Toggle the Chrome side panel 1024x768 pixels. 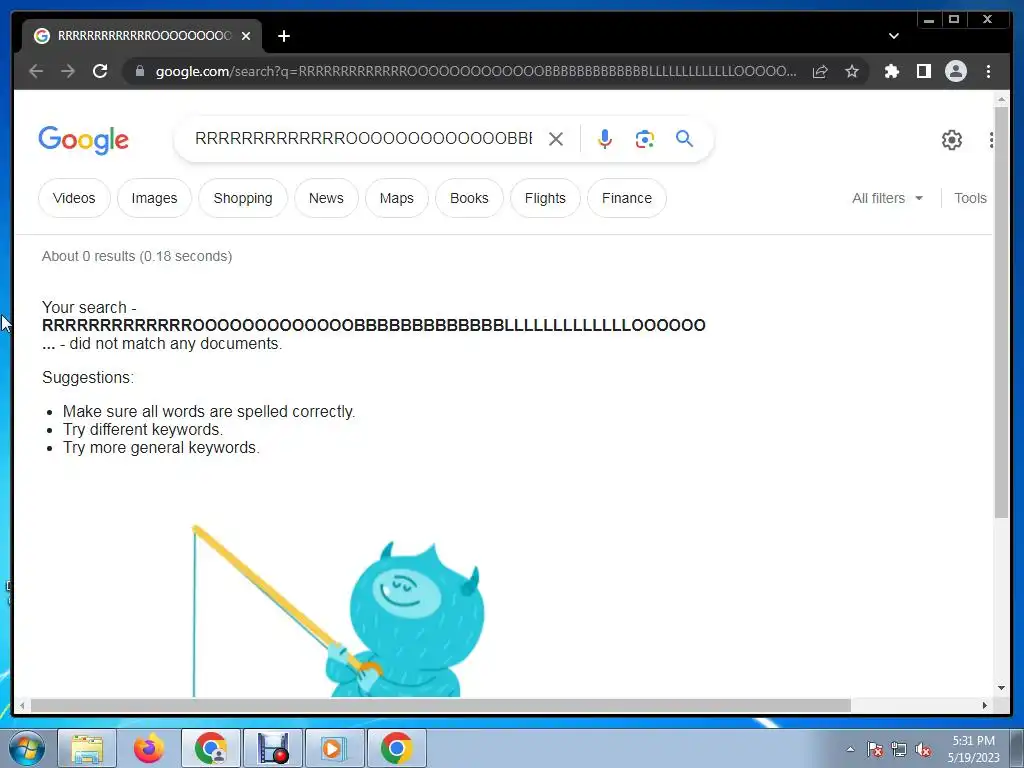(x=923, y=71)
